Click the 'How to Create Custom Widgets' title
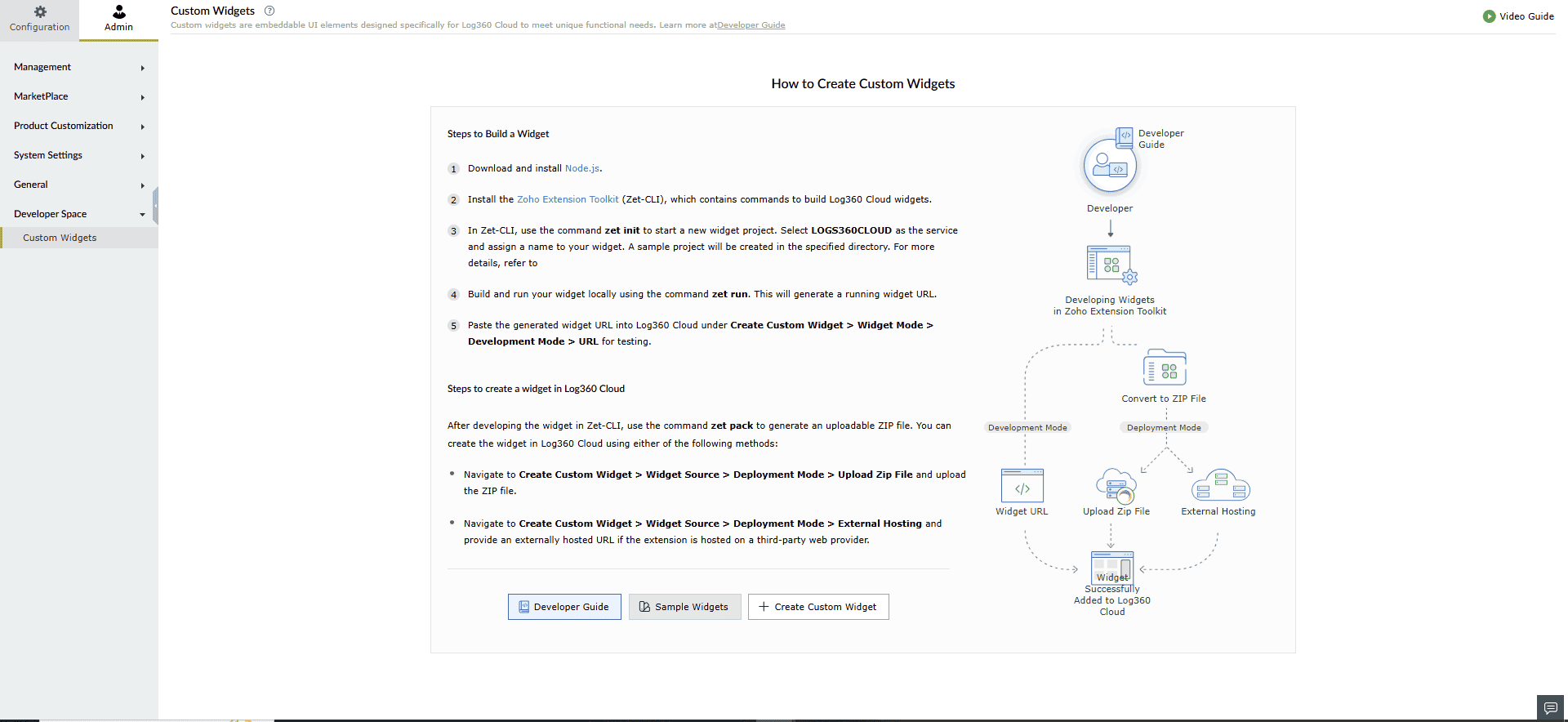Image resolution: width=1568 pixels, height=722 pixels. click(x=863, y=83)
